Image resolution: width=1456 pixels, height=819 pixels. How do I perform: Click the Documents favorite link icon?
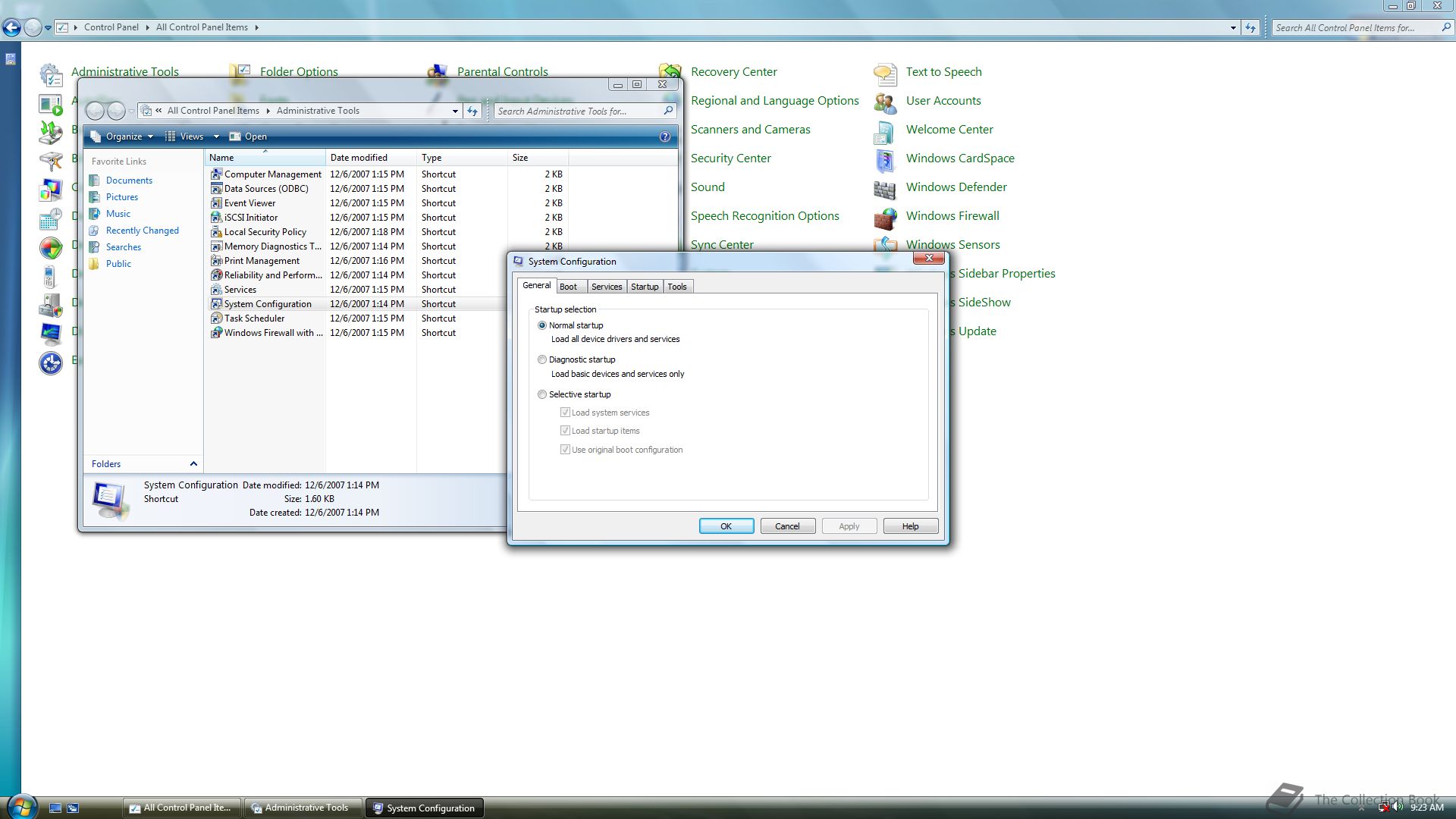[x=94, y=180]
